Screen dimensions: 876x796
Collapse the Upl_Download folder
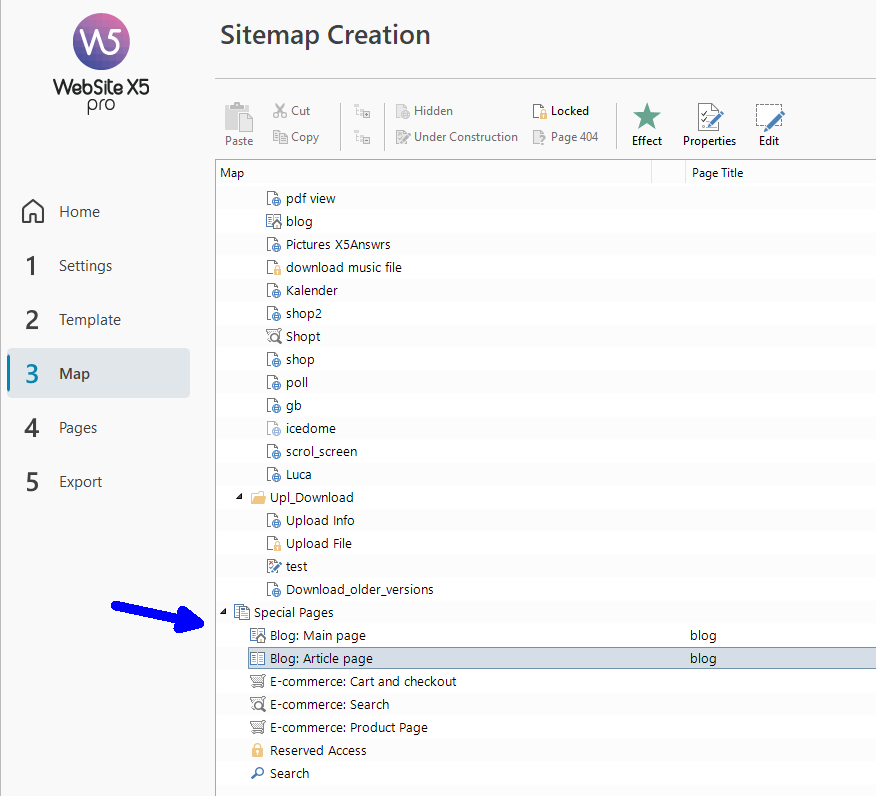239,498
